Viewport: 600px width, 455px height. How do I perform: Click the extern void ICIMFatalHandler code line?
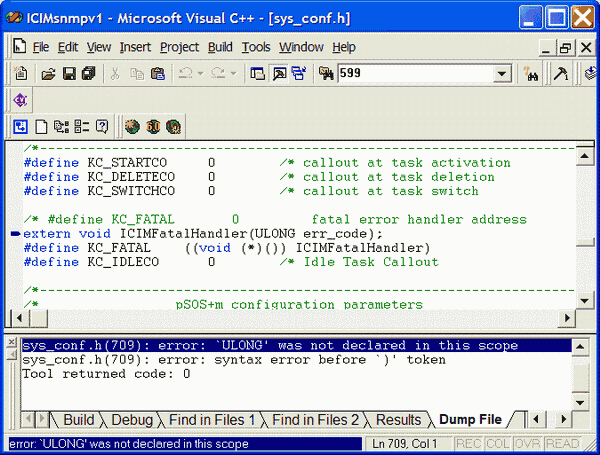(203, 234)
